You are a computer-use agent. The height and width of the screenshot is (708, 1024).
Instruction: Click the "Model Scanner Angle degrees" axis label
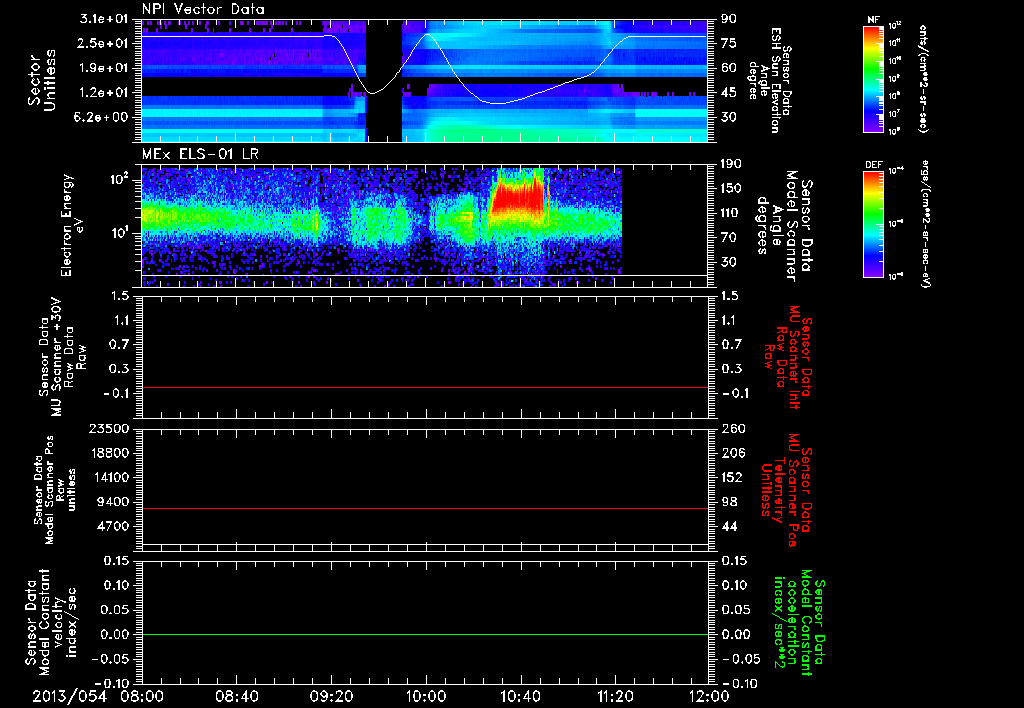tap(784, 225)
